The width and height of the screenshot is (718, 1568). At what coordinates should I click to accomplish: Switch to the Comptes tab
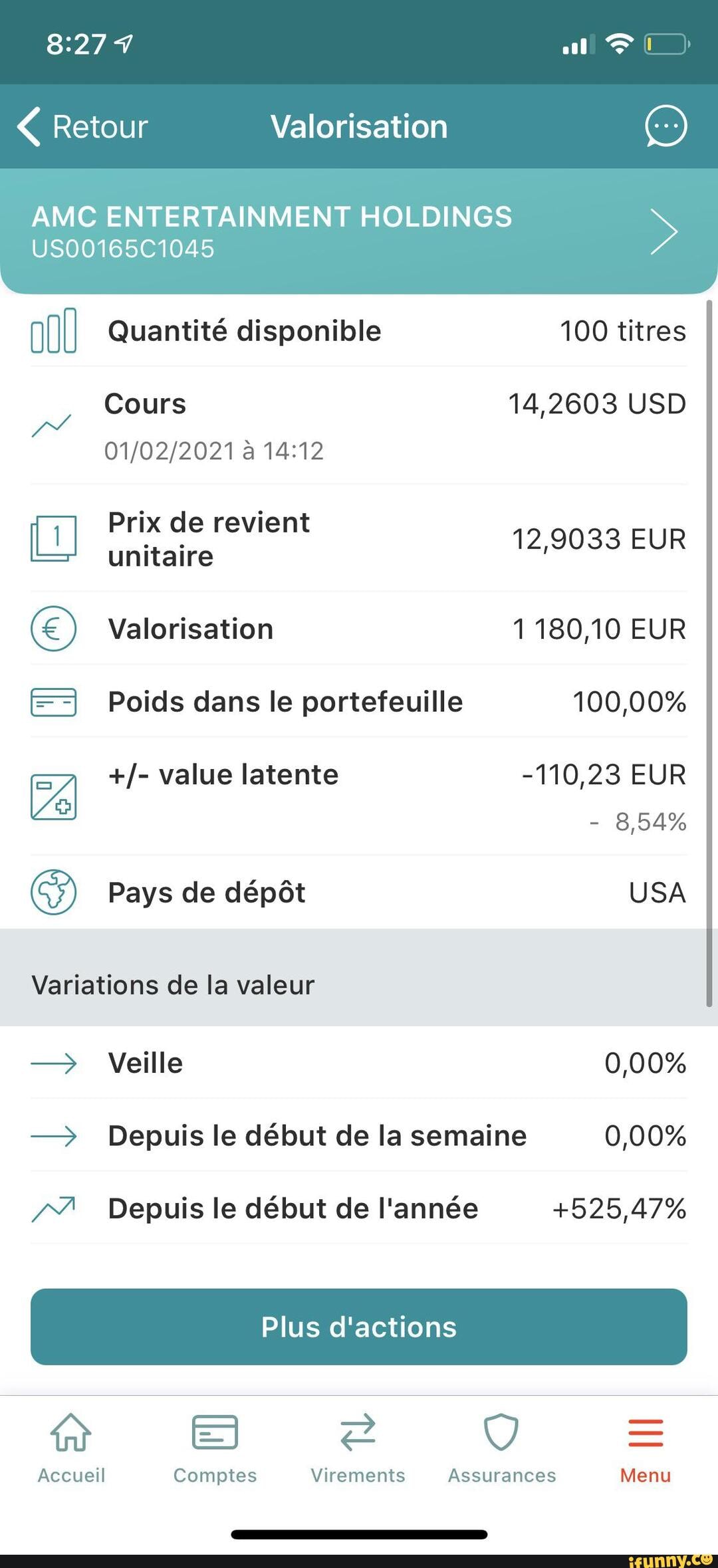click(215, 1450)
